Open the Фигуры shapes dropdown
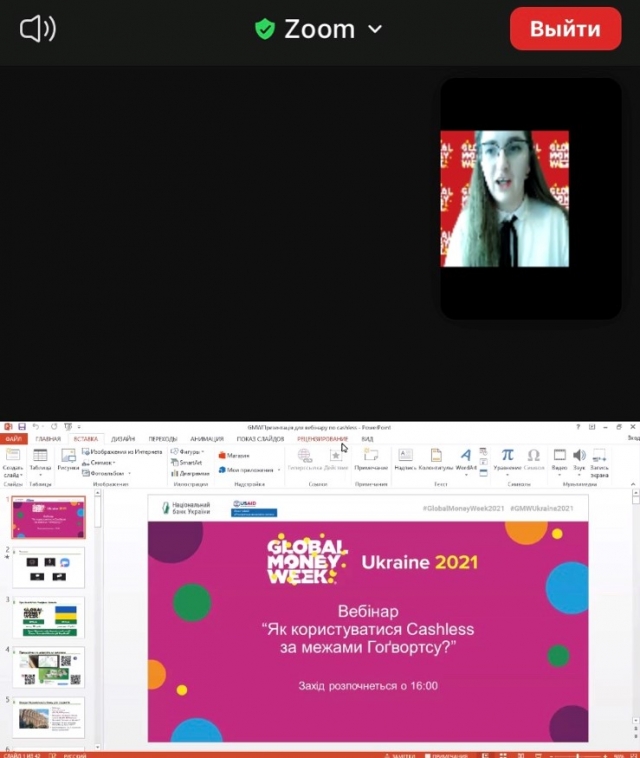The image size is (640, 758). (x=188, y=452)
